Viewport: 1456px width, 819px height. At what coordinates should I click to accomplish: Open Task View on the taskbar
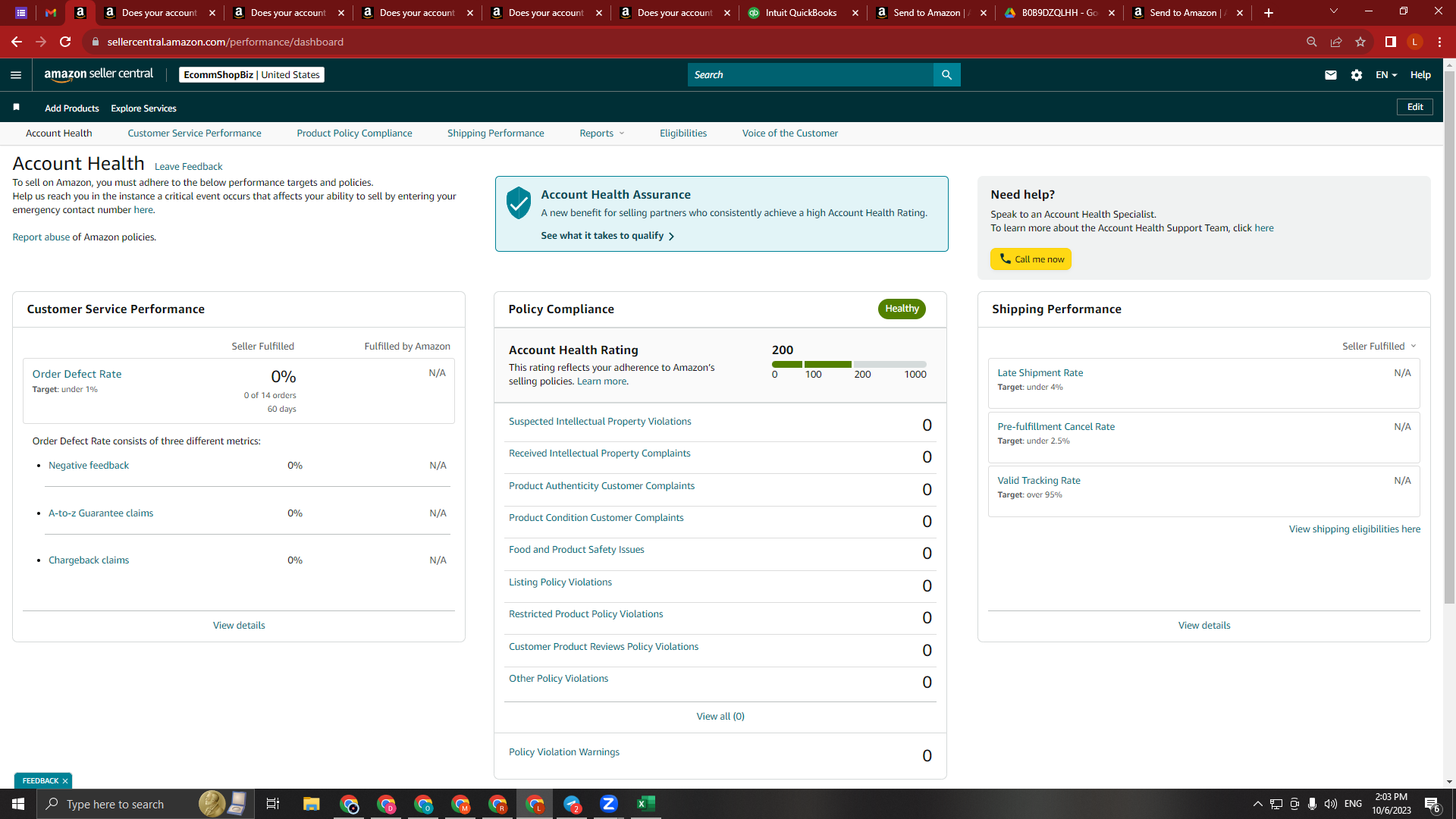pyautogui.click(x=273, y=804)
